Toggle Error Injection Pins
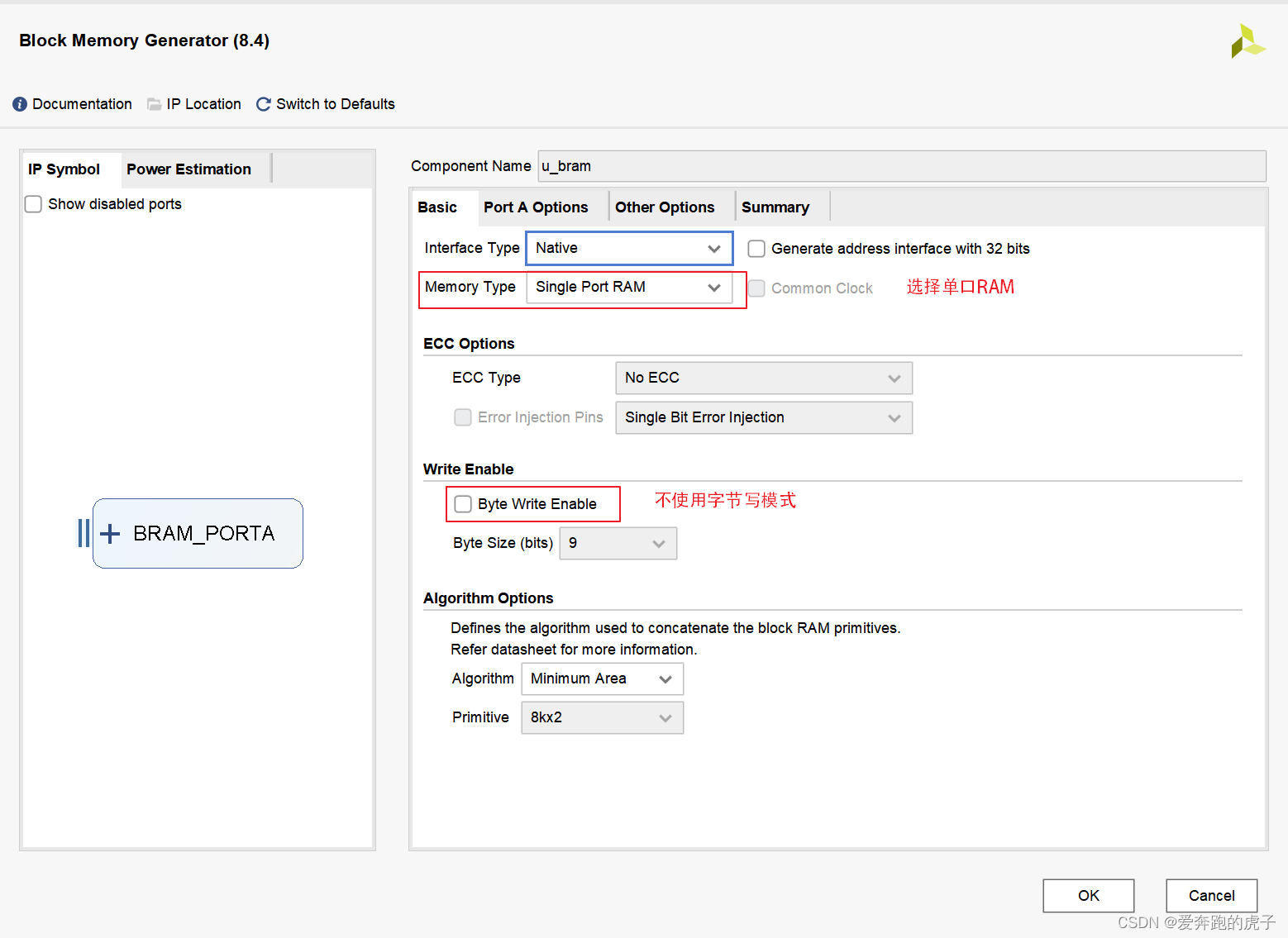1288x938 pixels. [x=463, y=417]
